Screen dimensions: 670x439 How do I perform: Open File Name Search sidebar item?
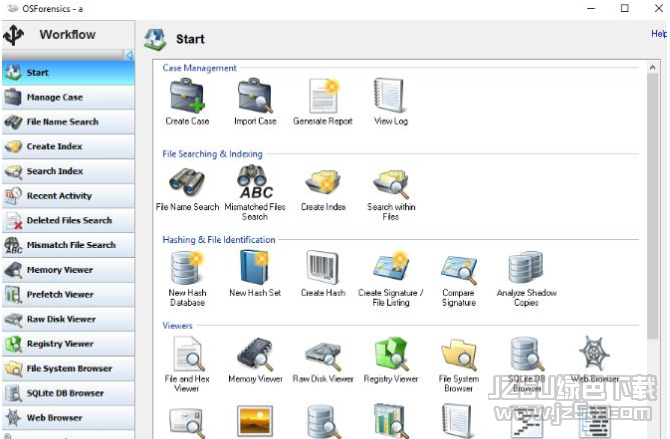click(68, 122)
